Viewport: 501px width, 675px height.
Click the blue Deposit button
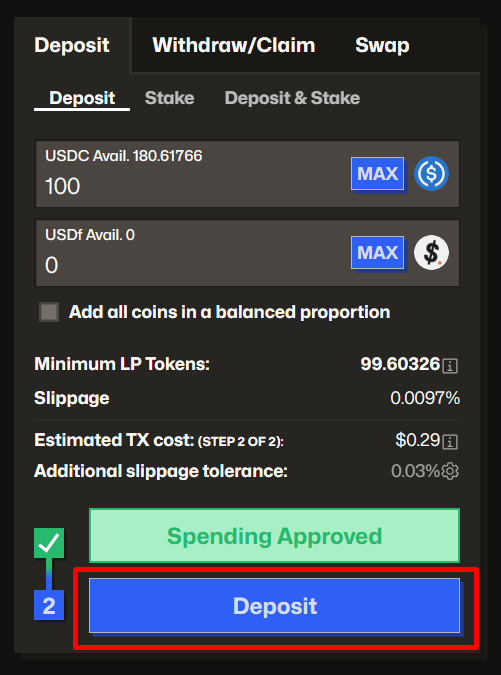(275, 606)
